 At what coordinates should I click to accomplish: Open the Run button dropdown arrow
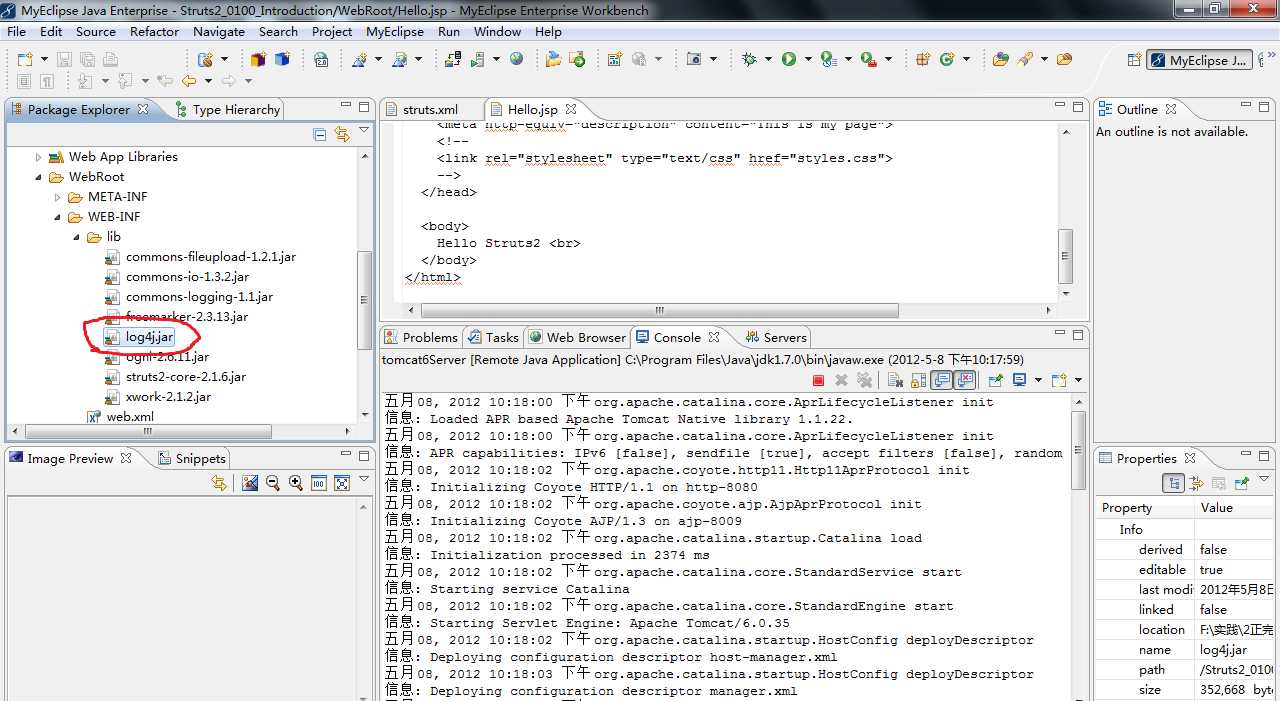[x=806, y=60]
